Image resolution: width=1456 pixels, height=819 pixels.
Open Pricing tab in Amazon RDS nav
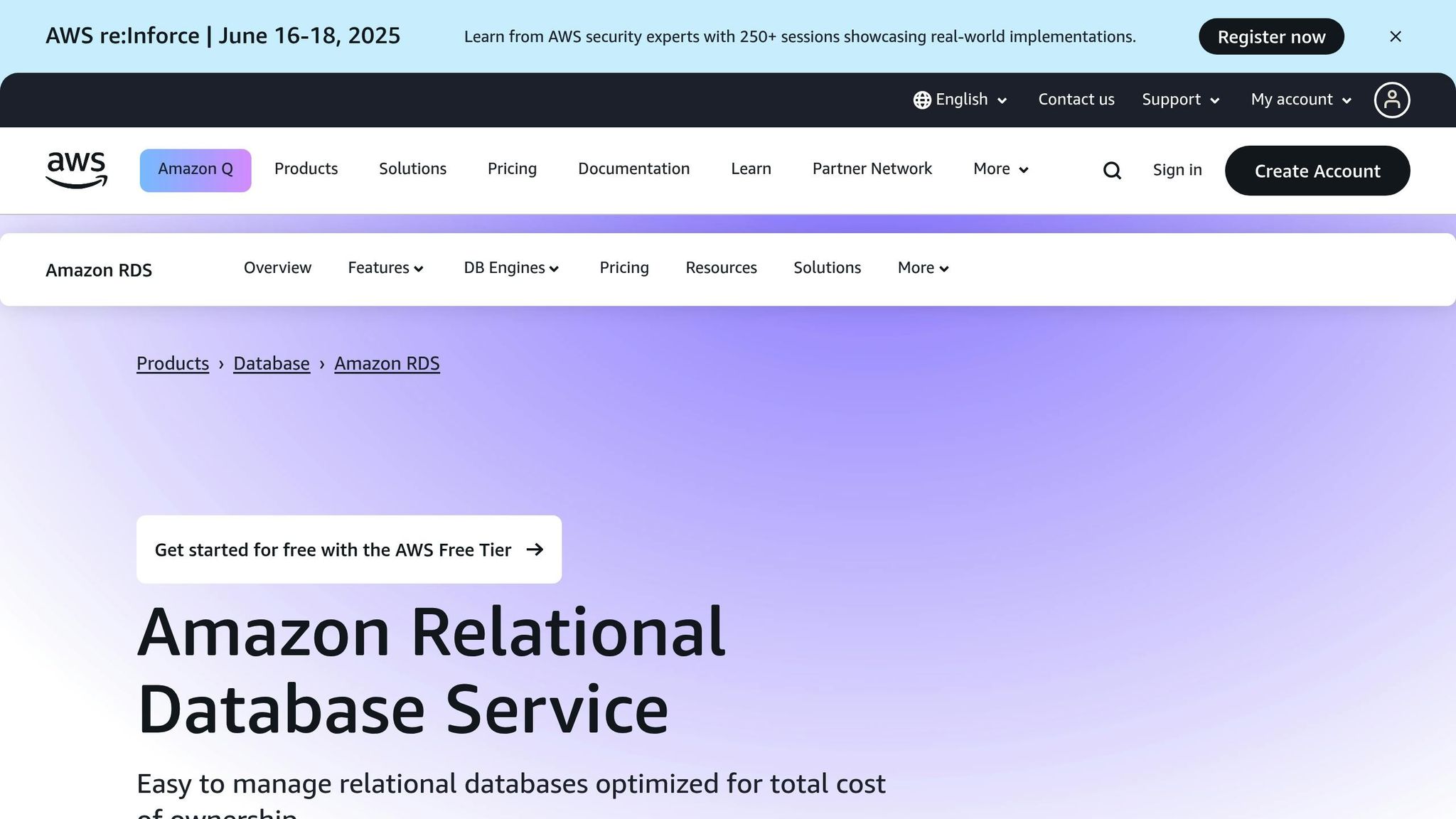[624, 268]
